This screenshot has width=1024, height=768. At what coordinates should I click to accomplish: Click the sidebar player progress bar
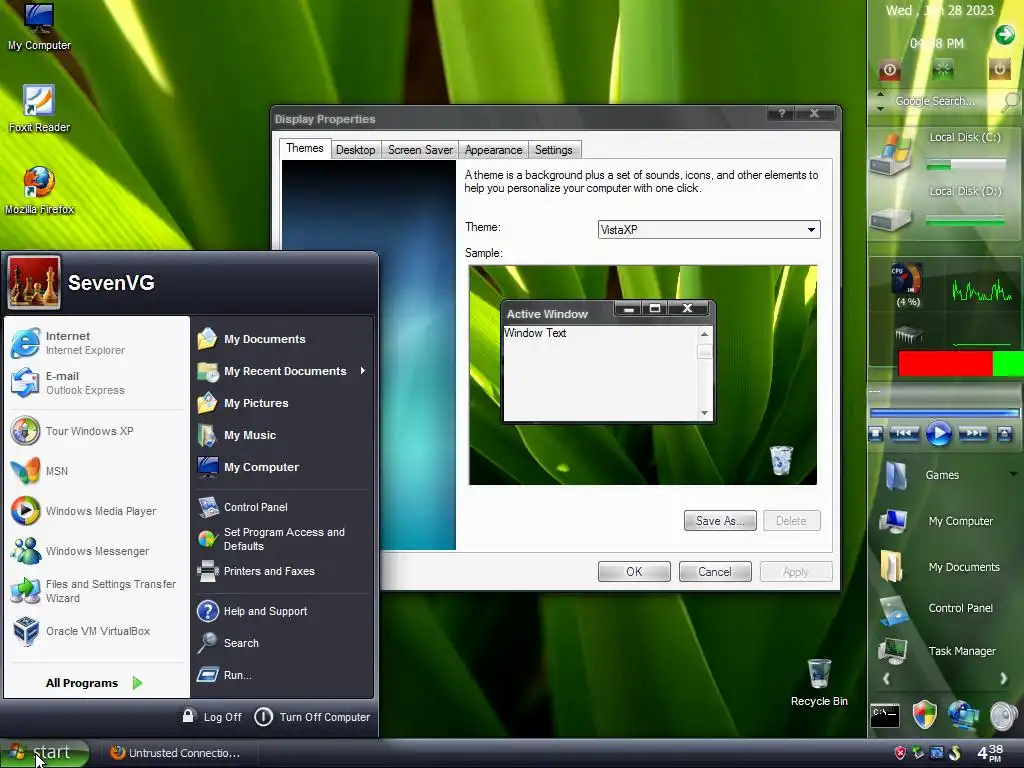coord(944,413)
